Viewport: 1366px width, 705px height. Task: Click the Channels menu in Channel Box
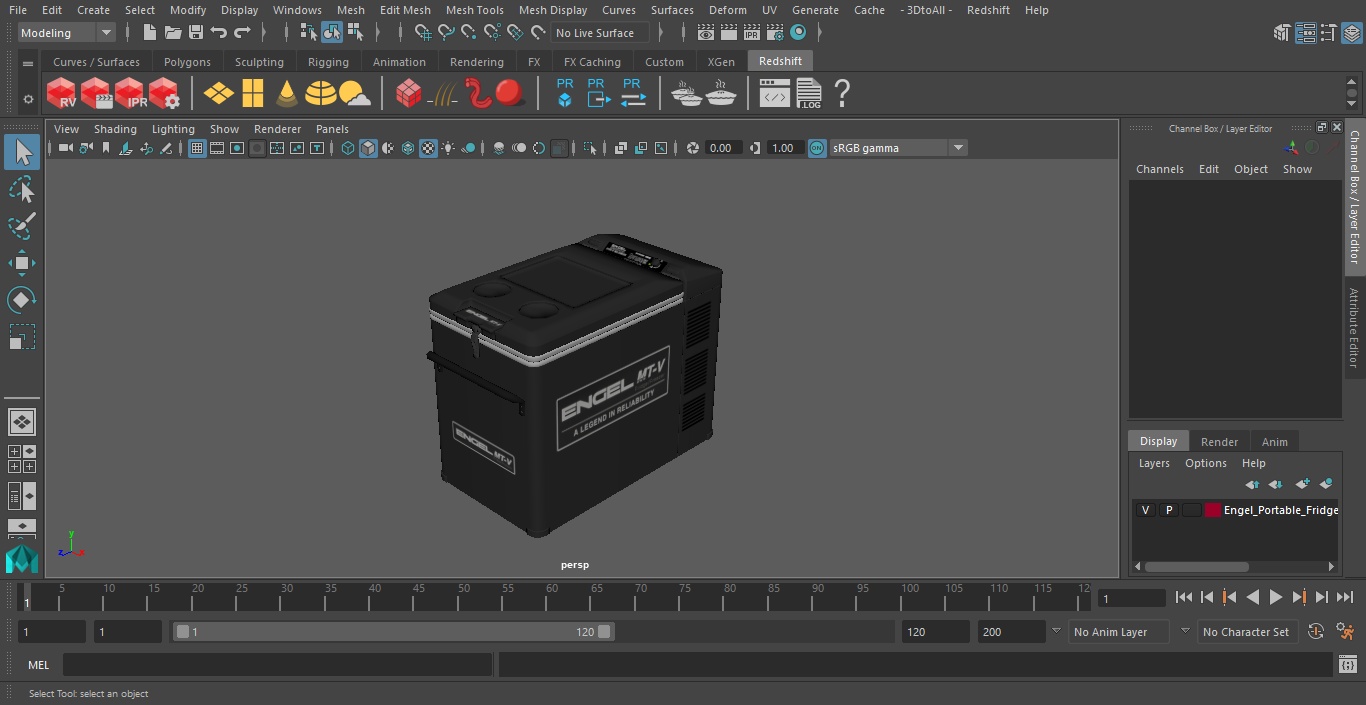(x=1160, y=169)
